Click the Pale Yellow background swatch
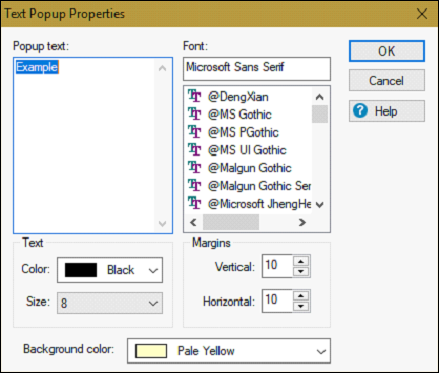Screen dimensions: 439x373 point(151,351)
